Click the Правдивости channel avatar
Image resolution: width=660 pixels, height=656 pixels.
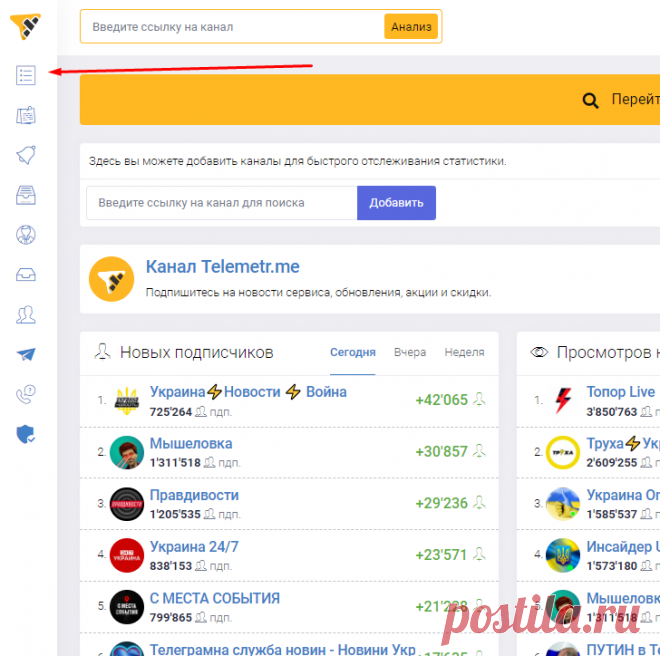127,504
